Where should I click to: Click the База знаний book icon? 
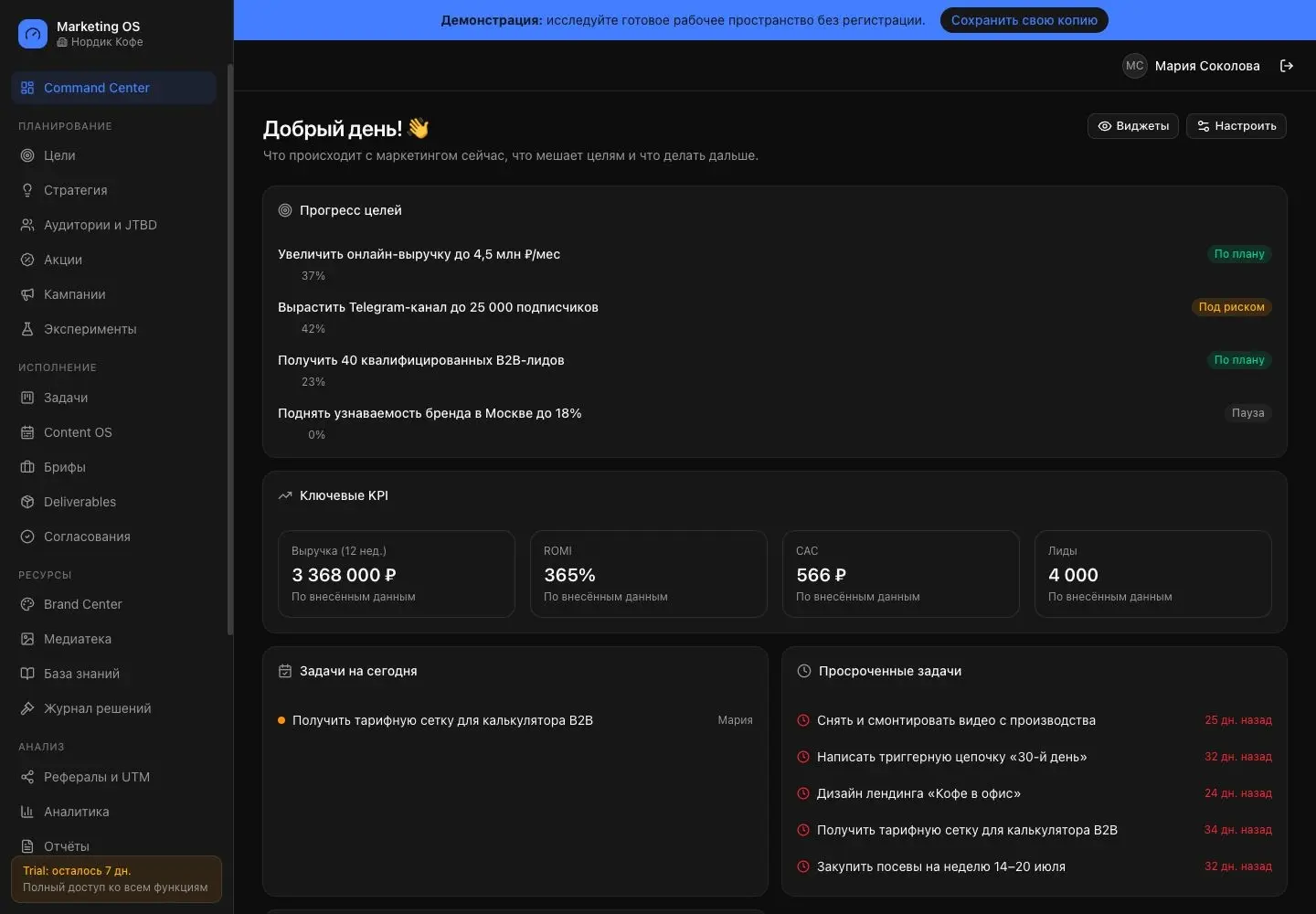[x=27, y=674]
